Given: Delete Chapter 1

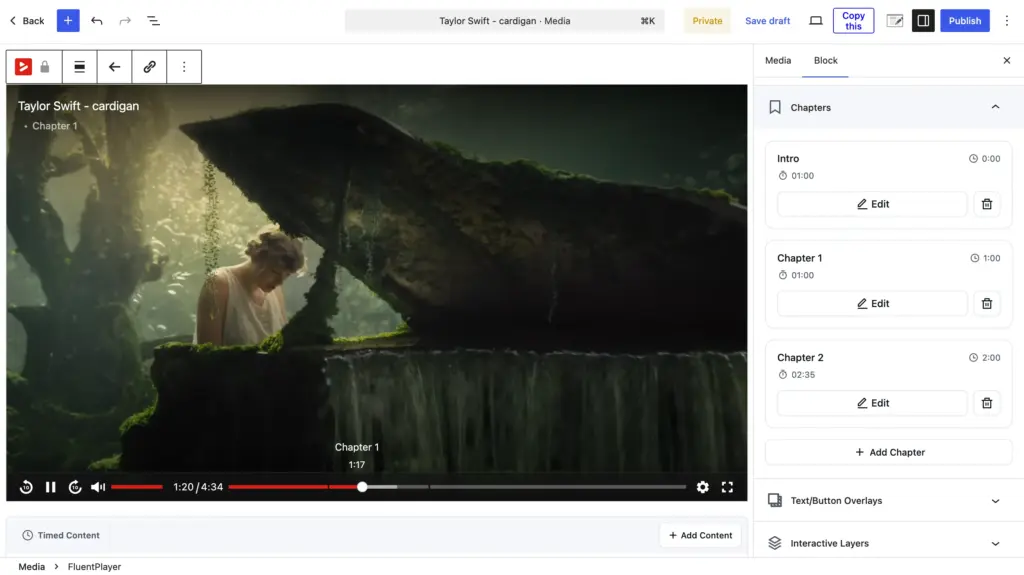Looking at the screenshot, I should (987, 303).
